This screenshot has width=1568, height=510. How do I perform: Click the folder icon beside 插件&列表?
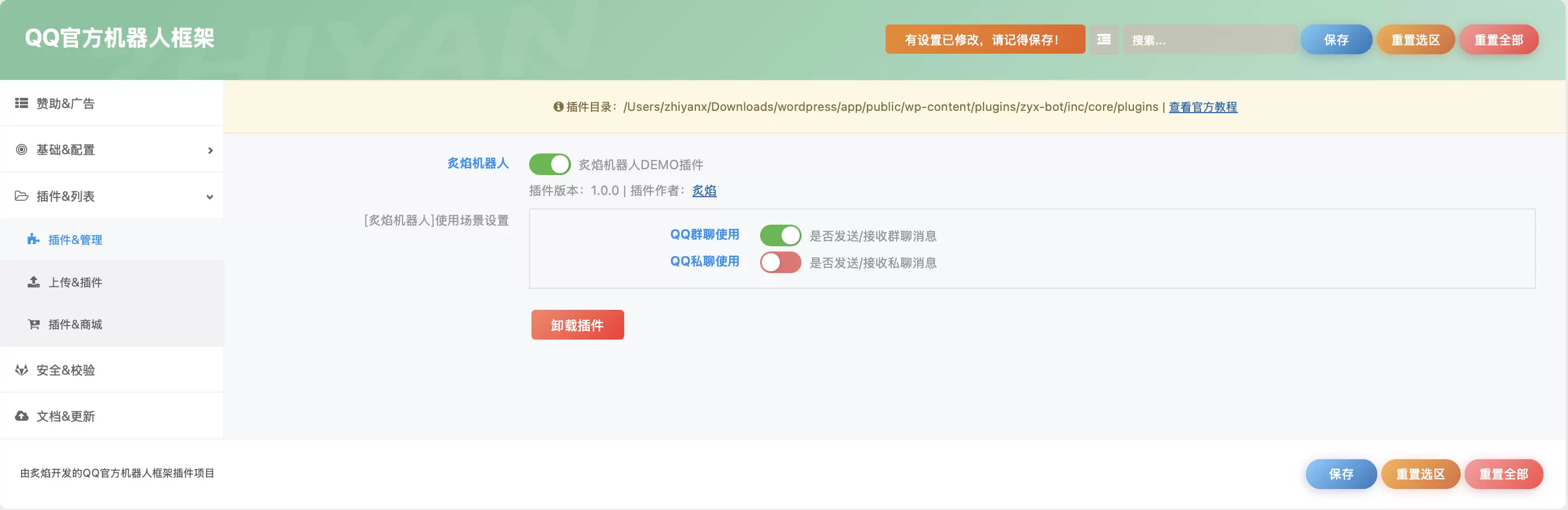pos(22,196)
